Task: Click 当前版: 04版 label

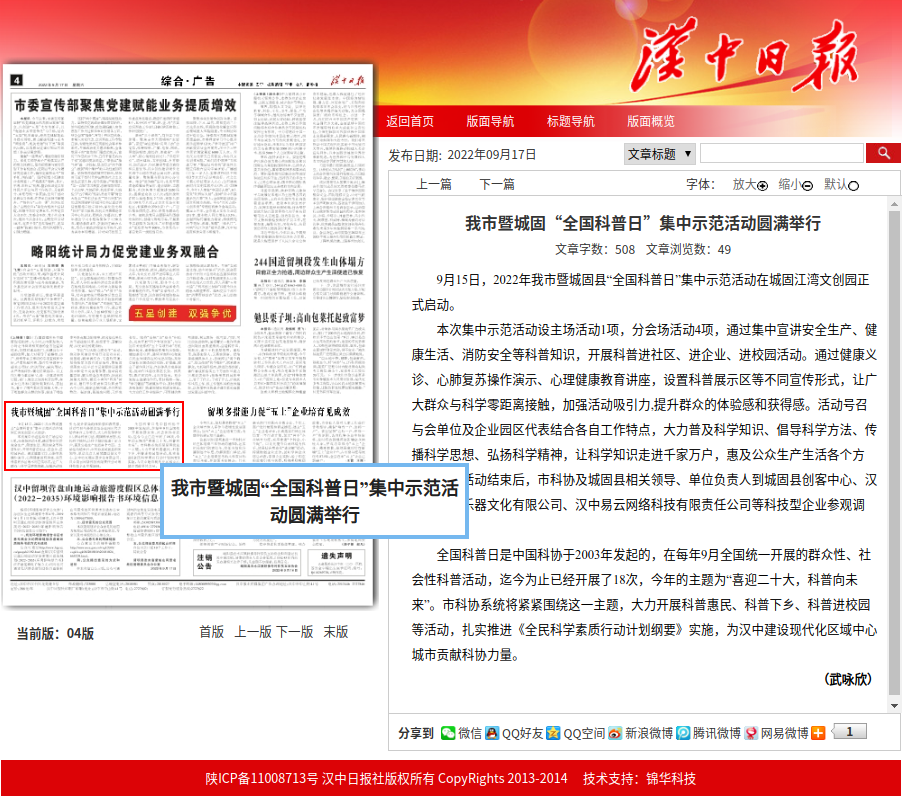Action: point(55,634)
